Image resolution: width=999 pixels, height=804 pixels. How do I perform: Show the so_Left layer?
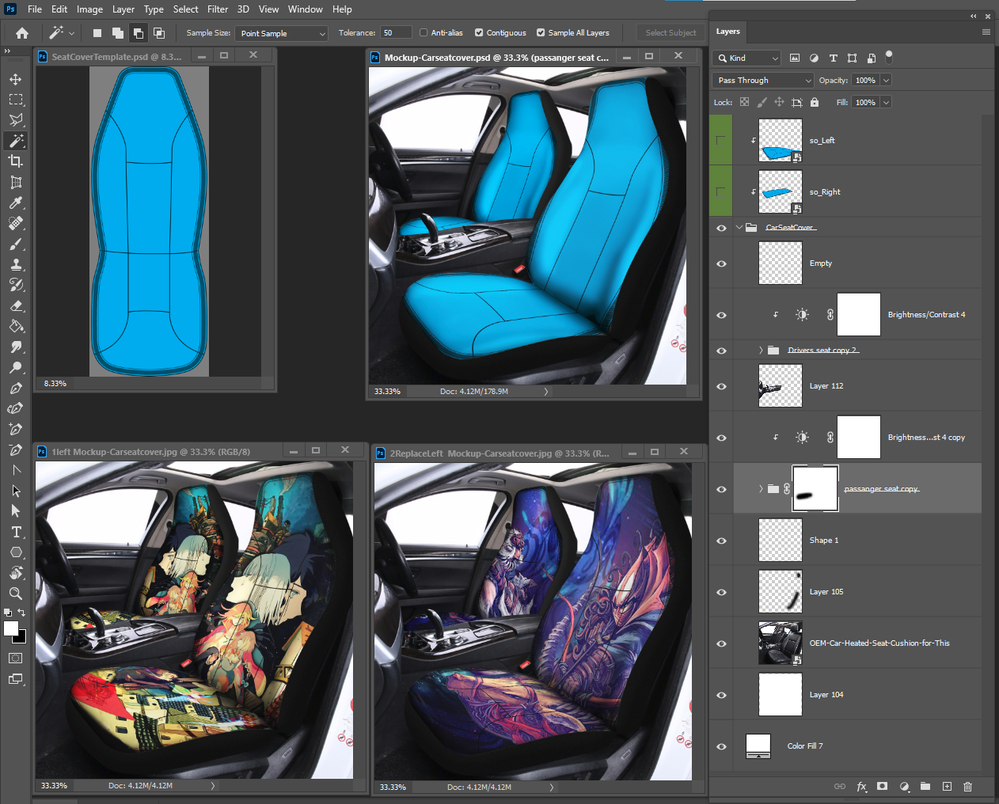tap(721, 140)
